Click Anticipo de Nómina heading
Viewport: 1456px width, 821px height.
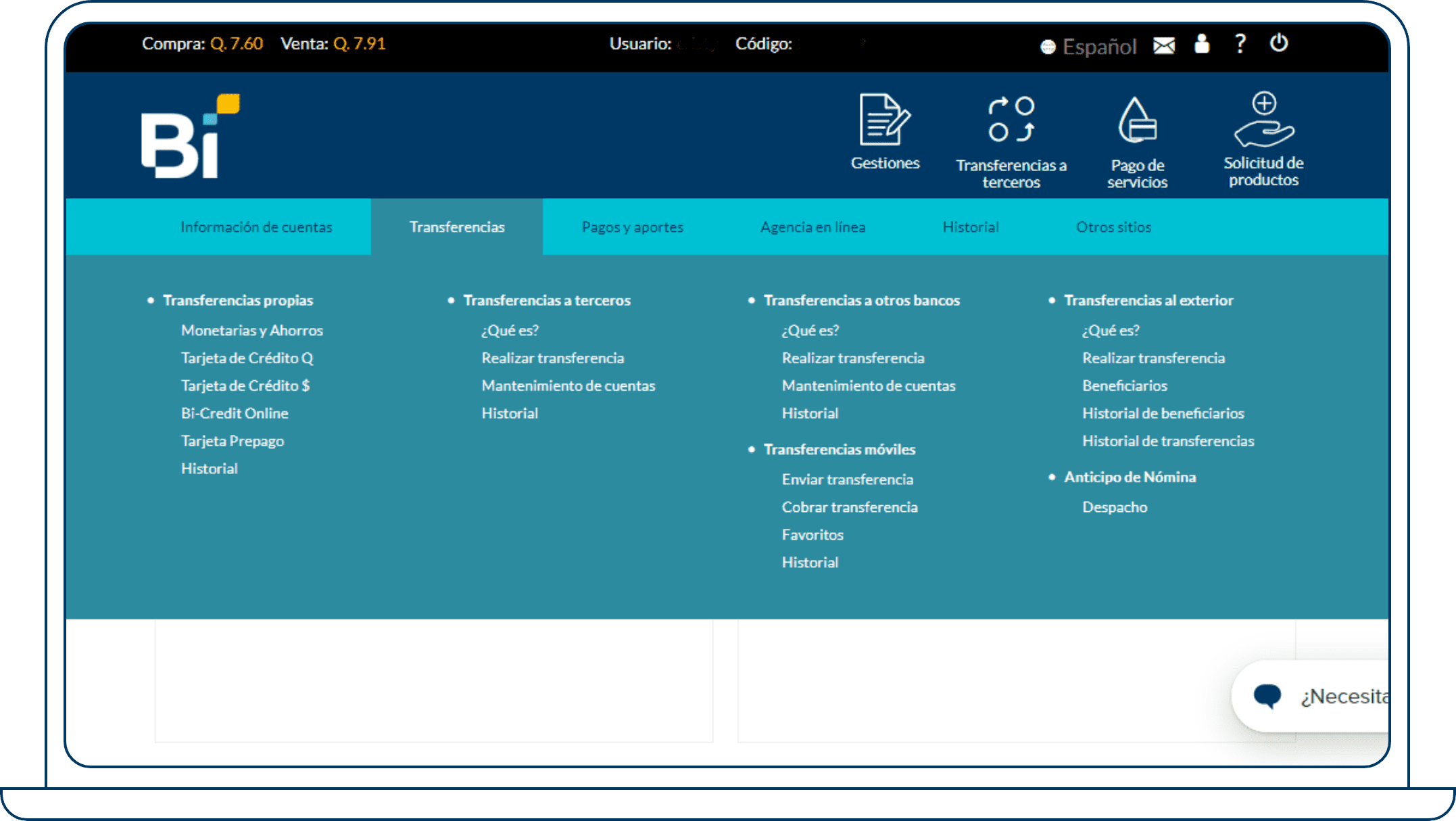1130,477
